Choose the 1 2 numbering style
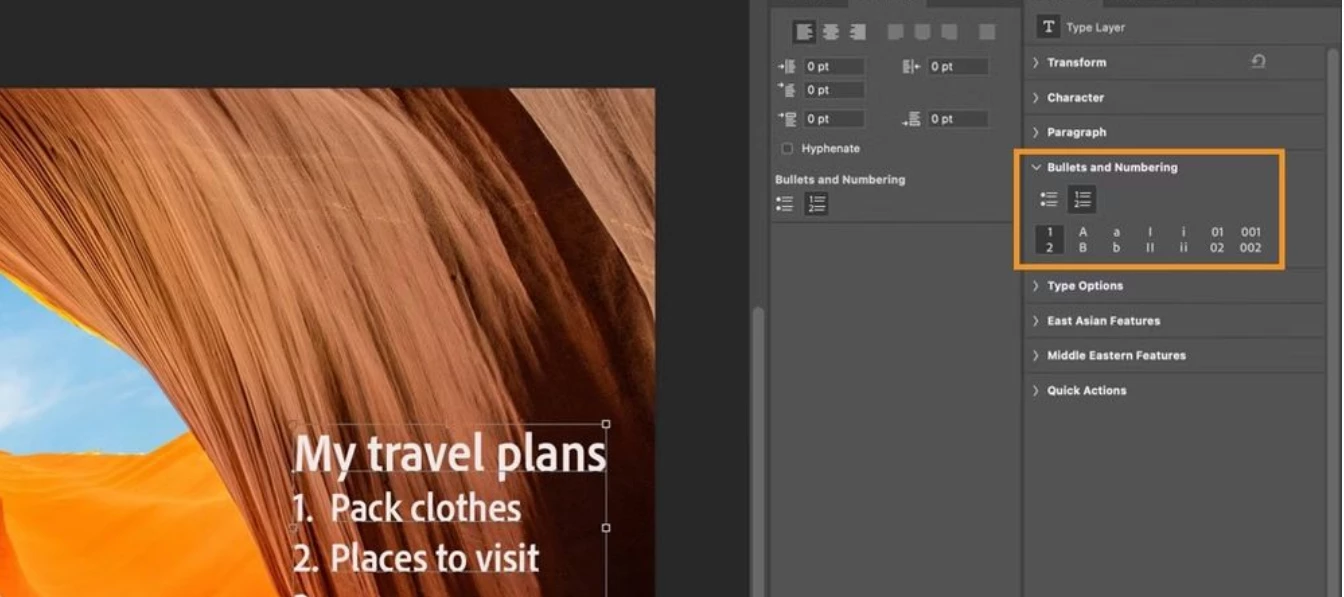The width and height of the screenshot is (1344, 597). click(1049, 240)
